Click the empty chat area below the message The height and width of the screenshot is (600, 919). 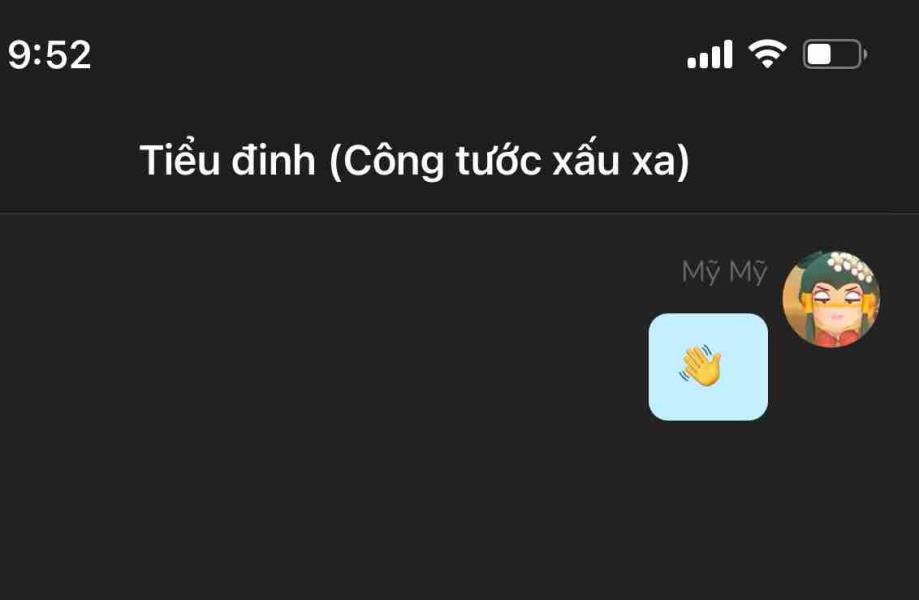point(460,510)
